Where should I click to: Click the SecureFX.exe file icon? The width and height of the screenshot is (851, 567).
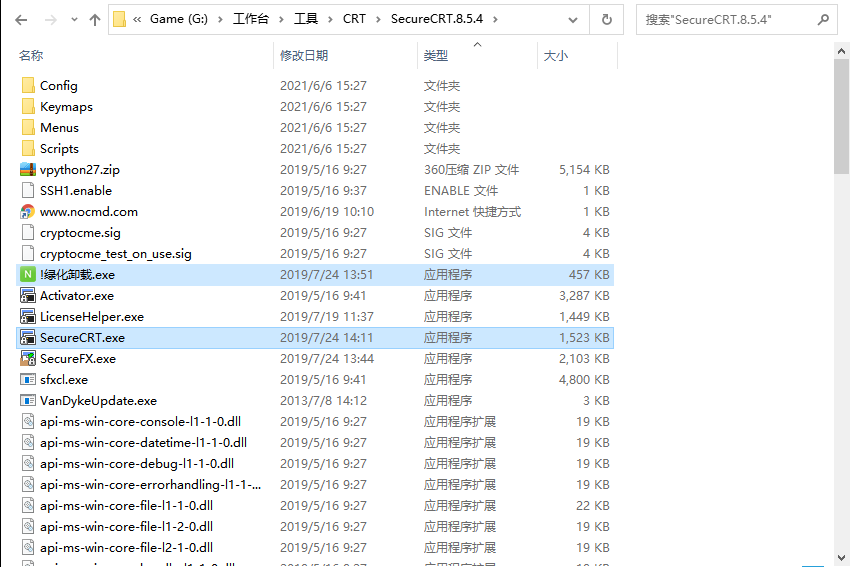28,359
